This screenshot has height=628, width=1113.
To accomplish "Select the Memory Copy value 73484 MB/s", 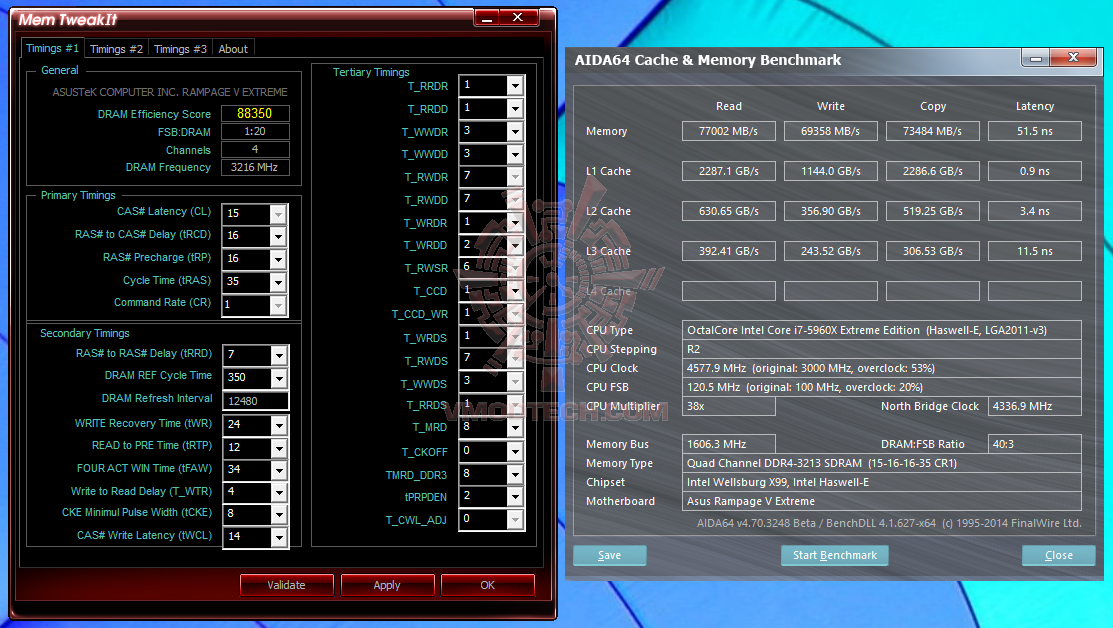I will pyautogui.click(x=933, y=131).
